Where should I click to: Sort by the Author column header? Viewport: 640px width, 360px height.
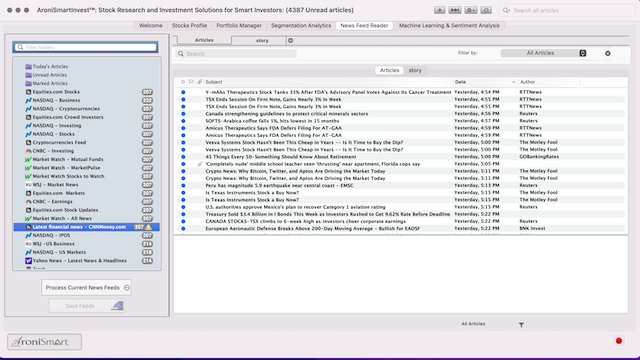527,82
